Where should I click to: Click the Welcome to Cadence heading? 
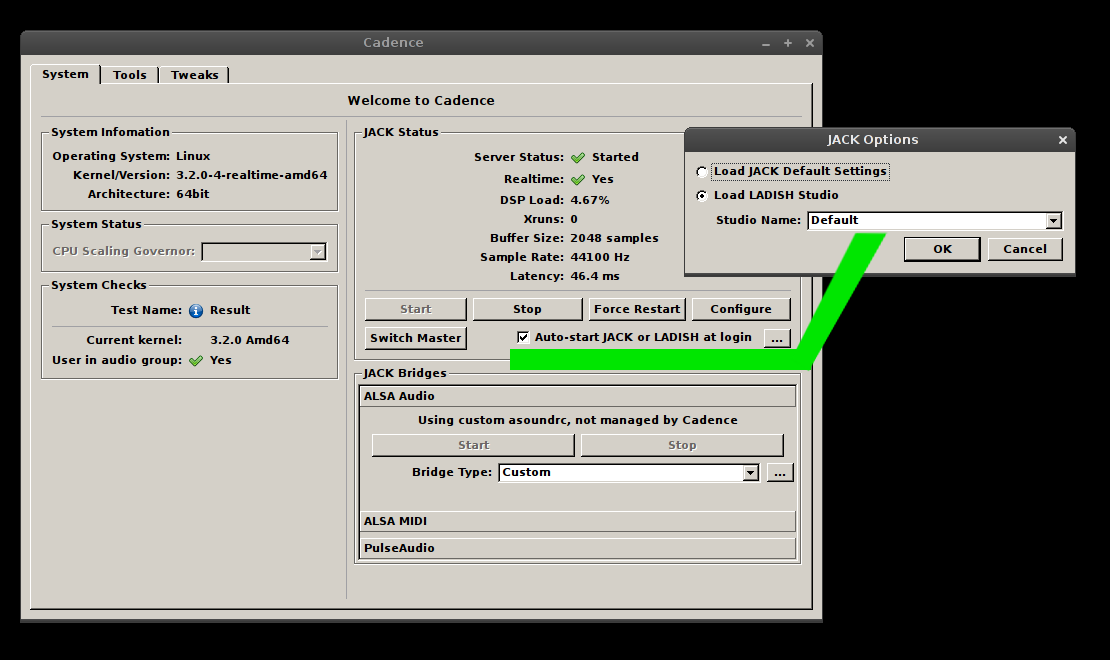tap(421, 101)
